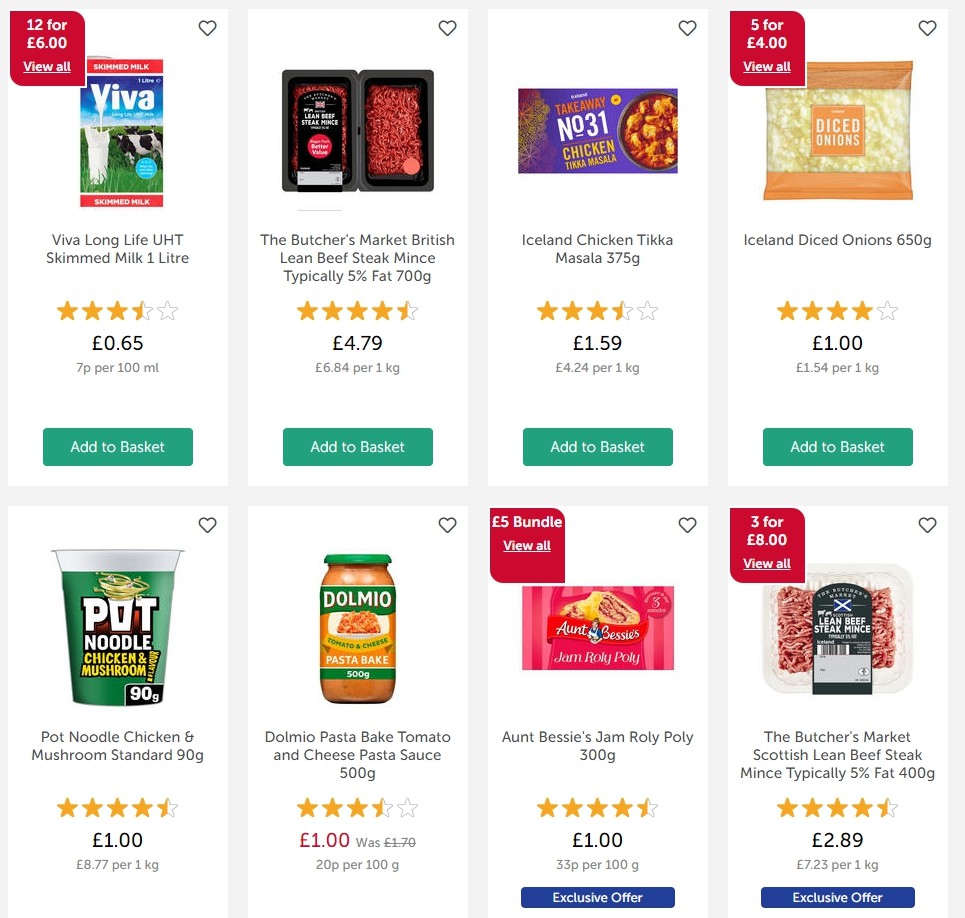965x918 pixels.
Task: Add Iceland Chicken Tikka Masala to basket
Action: point(597,447)
